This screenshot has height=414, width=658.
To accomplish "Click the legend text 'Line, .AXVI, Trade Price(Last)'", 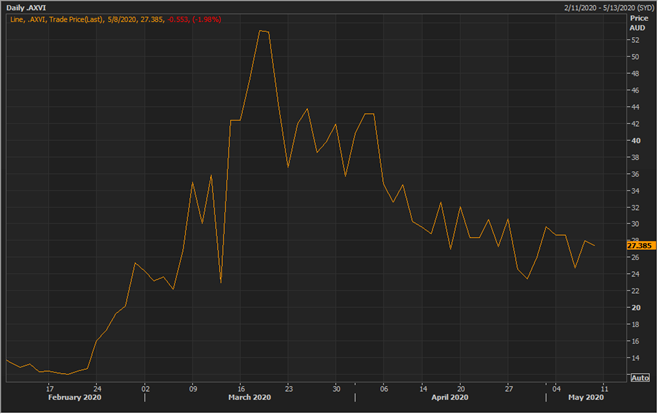I will point(57,19).
